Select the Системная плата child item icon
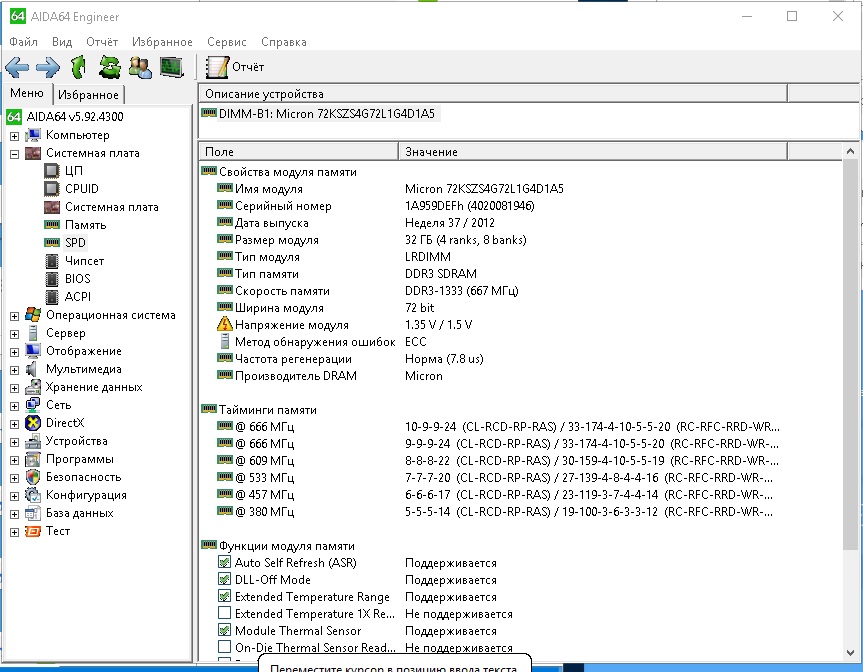Viewport: 863px width, 672px height. [x=51, y=207]
